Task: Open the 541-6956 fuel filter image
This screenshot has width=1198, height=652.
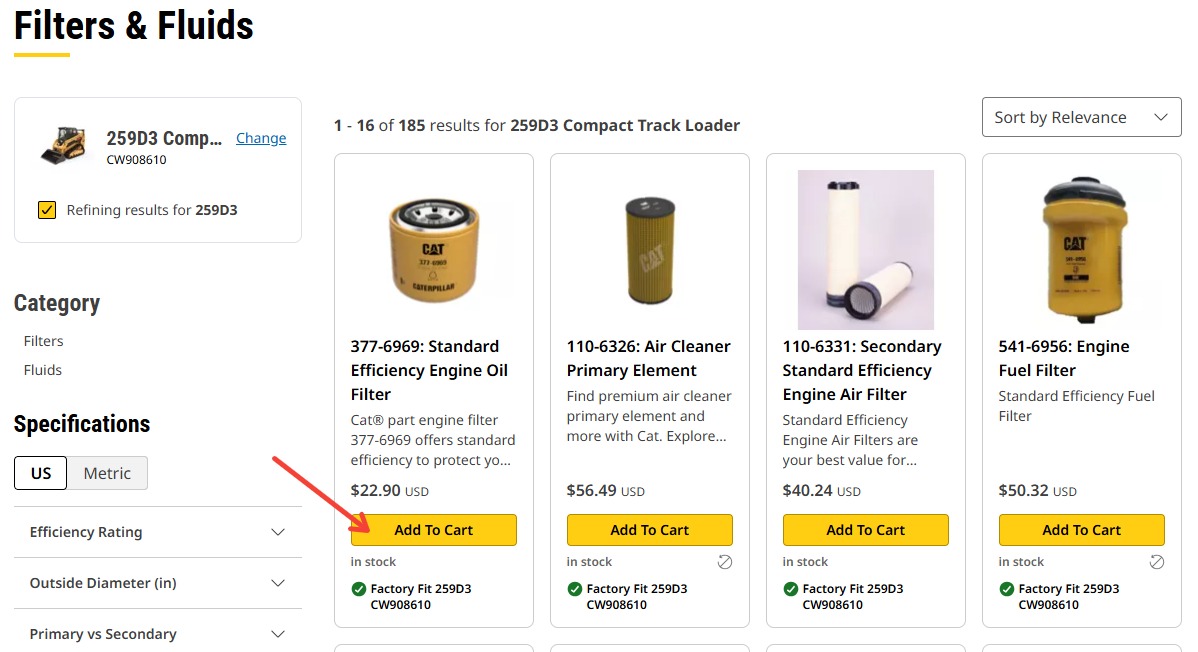Action: tap(1081, 250)
